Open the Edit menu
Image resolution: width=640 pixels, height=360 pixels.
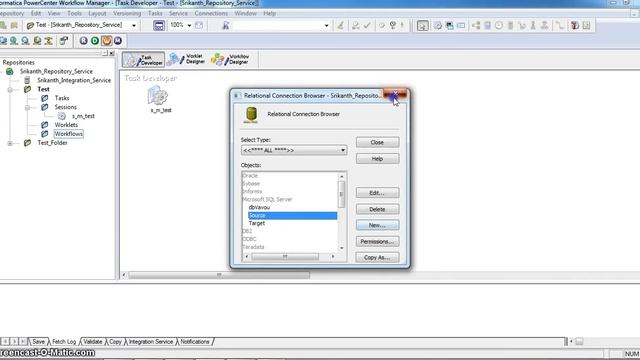[36, 13]
